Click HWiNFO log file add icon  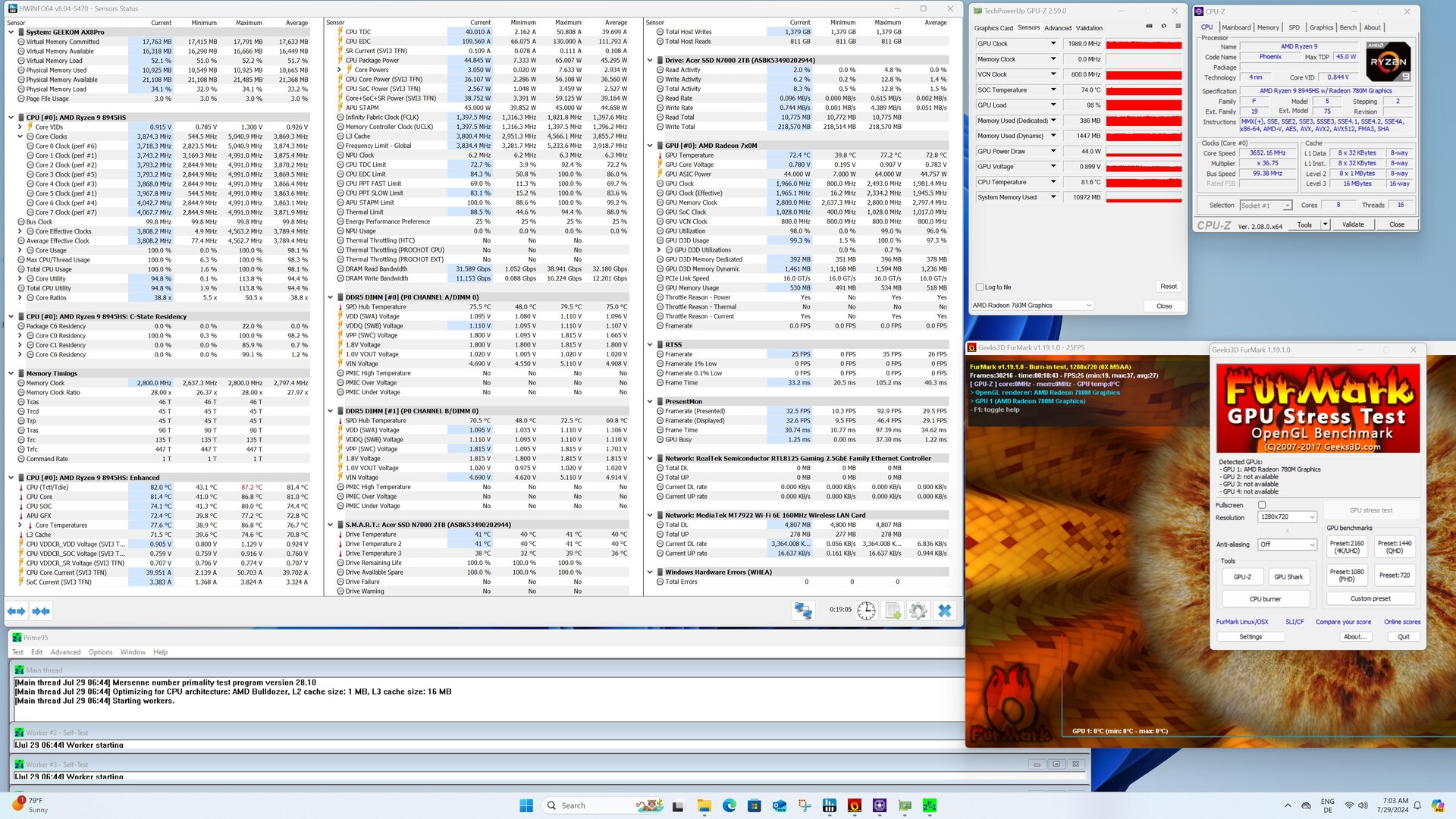[893, 610]
